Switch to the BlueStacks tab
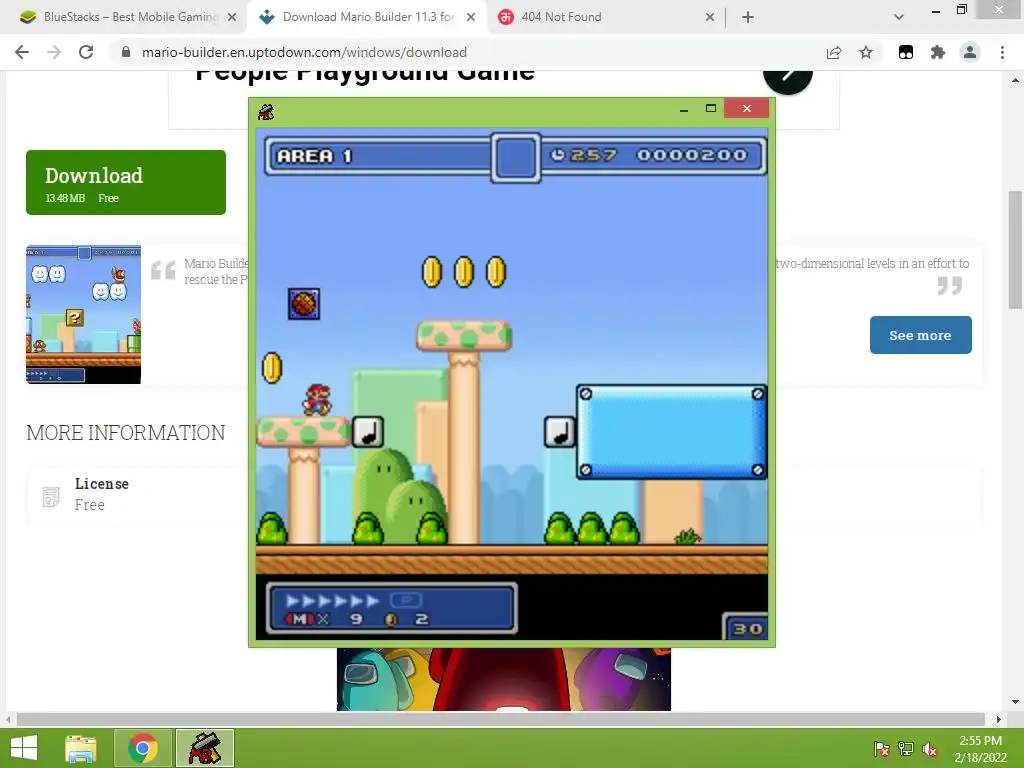The height and width of the screenshot is (768, 1024). (x=124, y=17)
